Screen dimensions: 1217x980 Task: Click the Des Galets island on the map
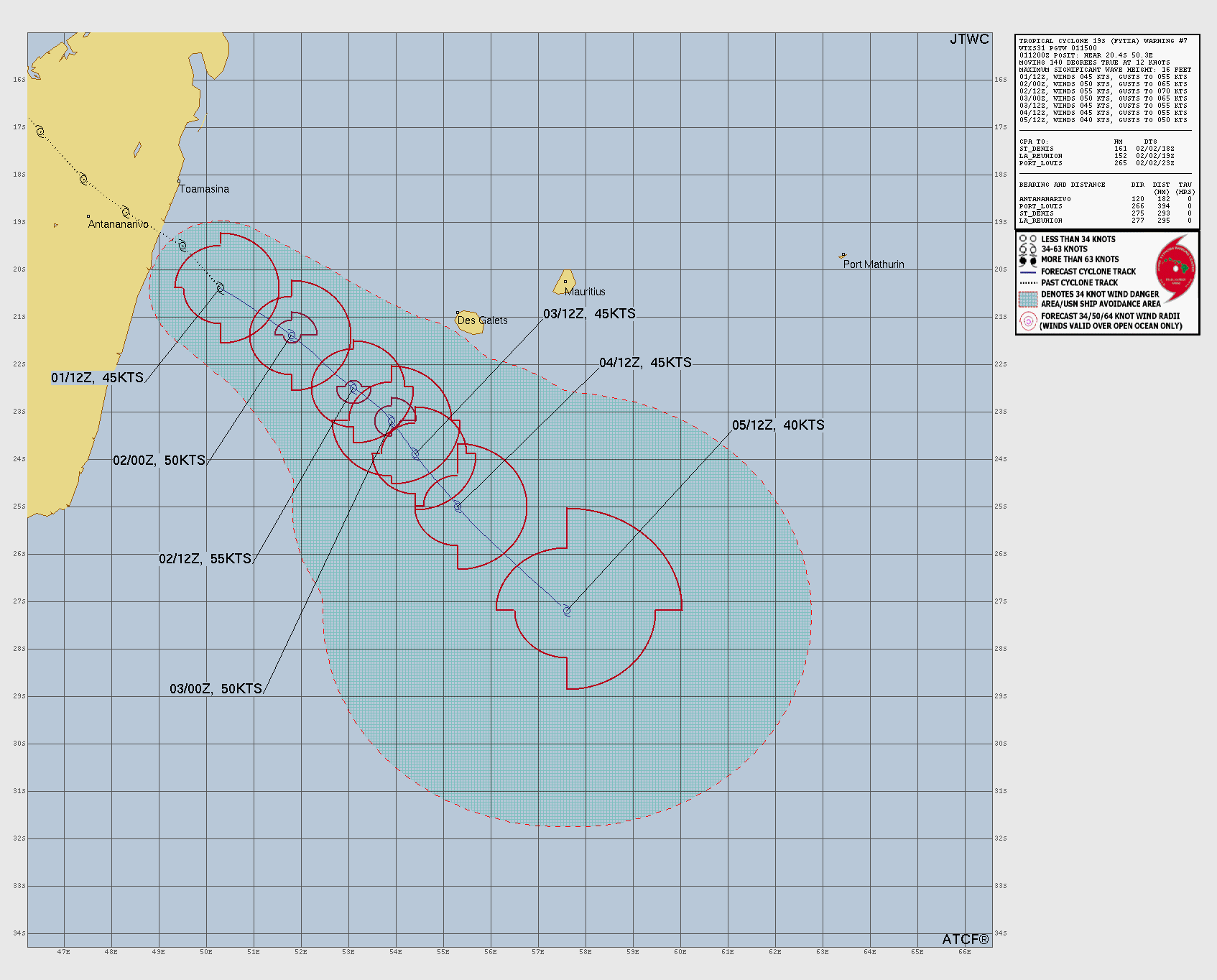click(x=470, y=322)
